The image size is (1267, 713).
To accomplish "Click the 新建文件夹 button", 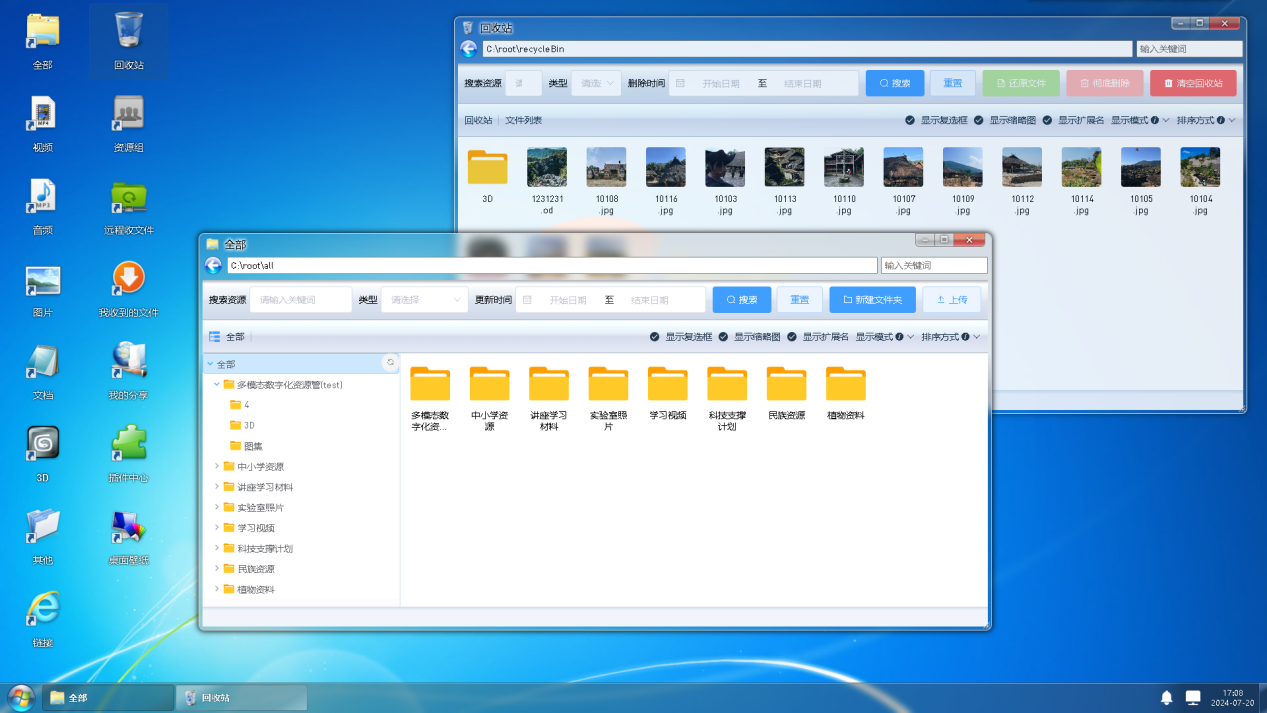I will (872, 300).
